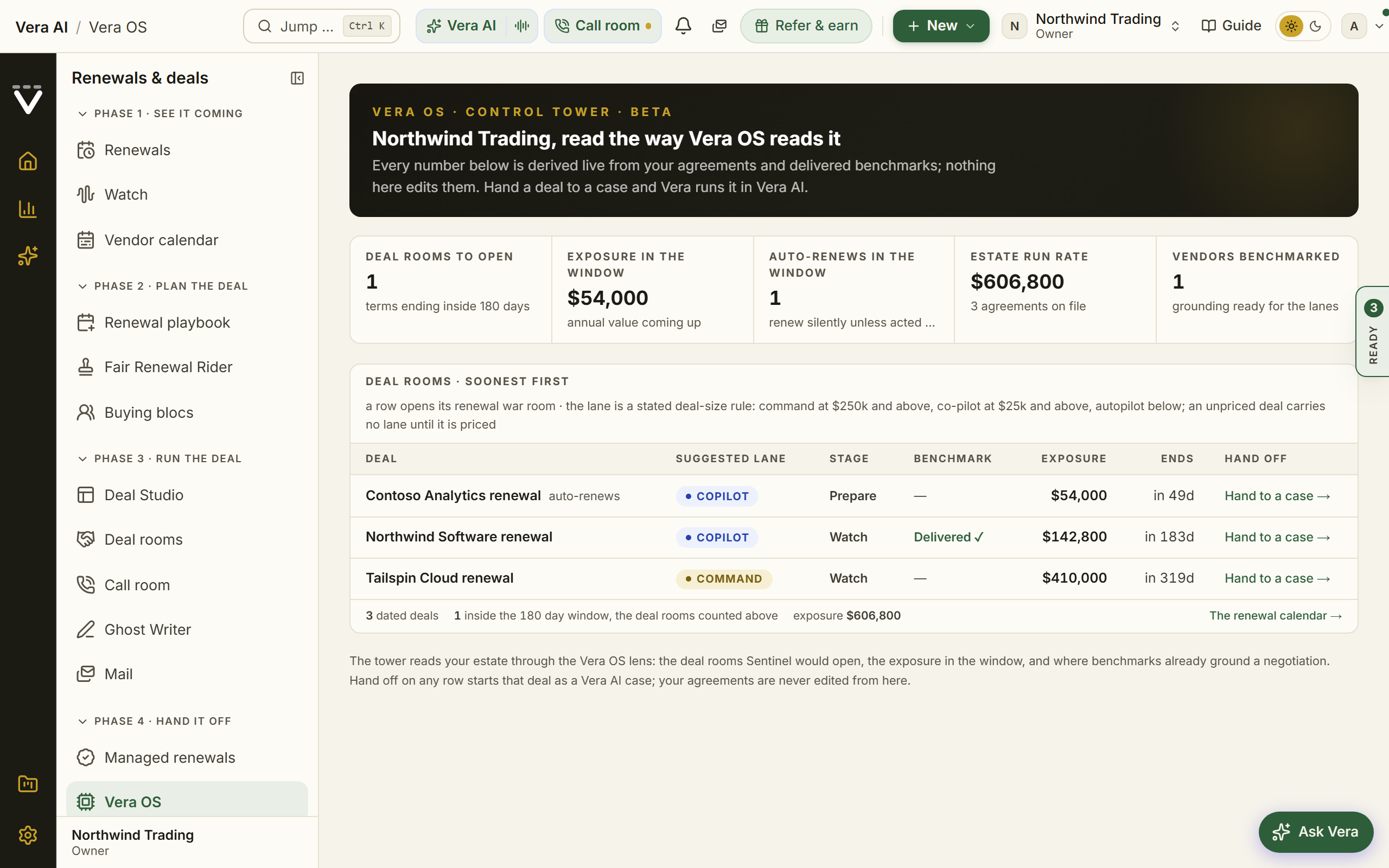This screenshot has height=868, width=1389.
Task: Click the Watch waveform icon
Action: pos(86,195)
